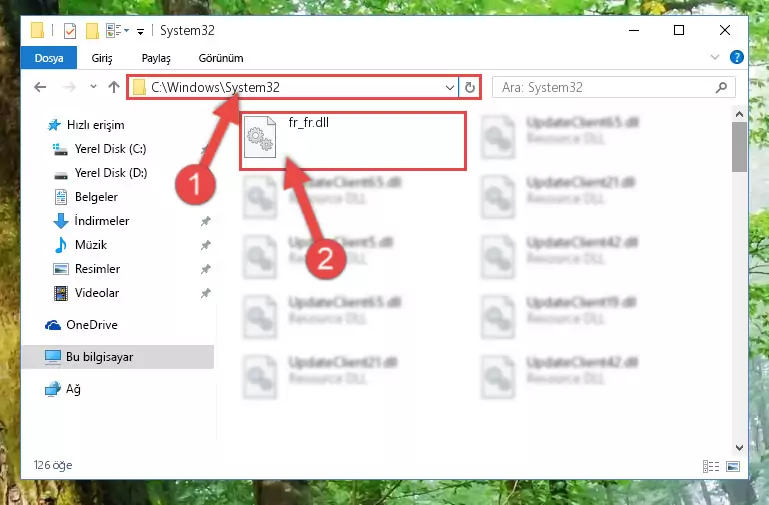Click the İndirmeler blue arrow icon
The height and width of the screenshot is (505, 769).
pos(61,221)
